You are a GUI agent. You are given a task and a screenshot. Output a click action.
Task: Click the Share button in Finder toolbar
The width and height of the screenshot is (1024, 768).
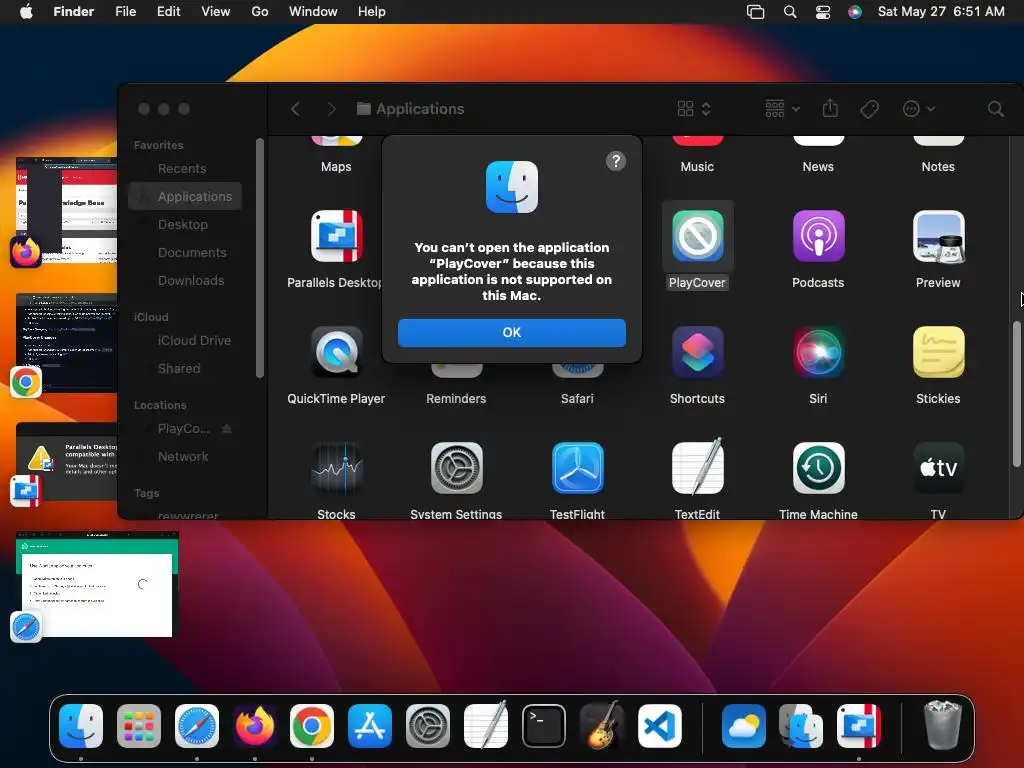(830, 108)
